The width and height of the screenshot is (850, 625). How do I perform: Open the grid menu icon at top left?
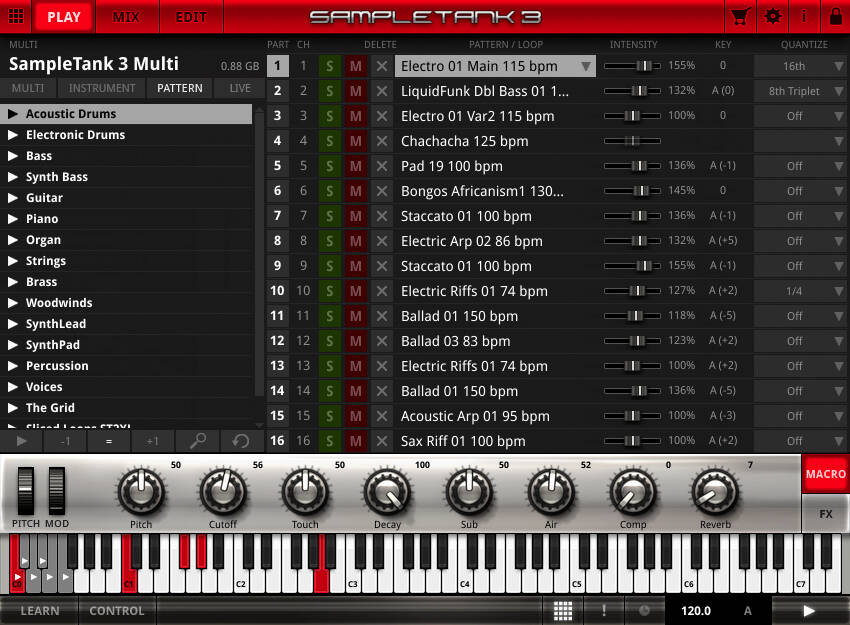coord(16,16)
